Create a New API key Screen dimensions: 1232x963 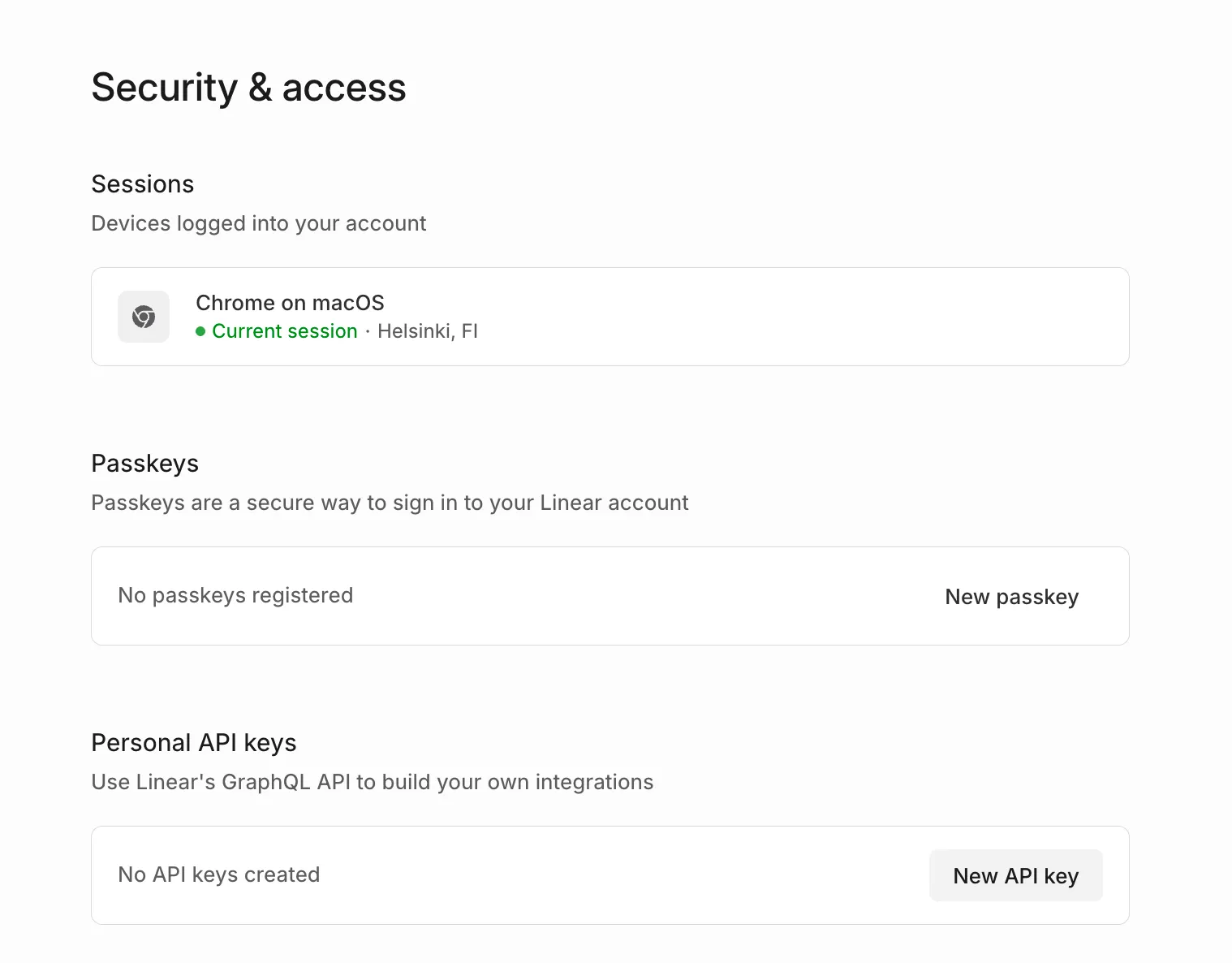1015,875
